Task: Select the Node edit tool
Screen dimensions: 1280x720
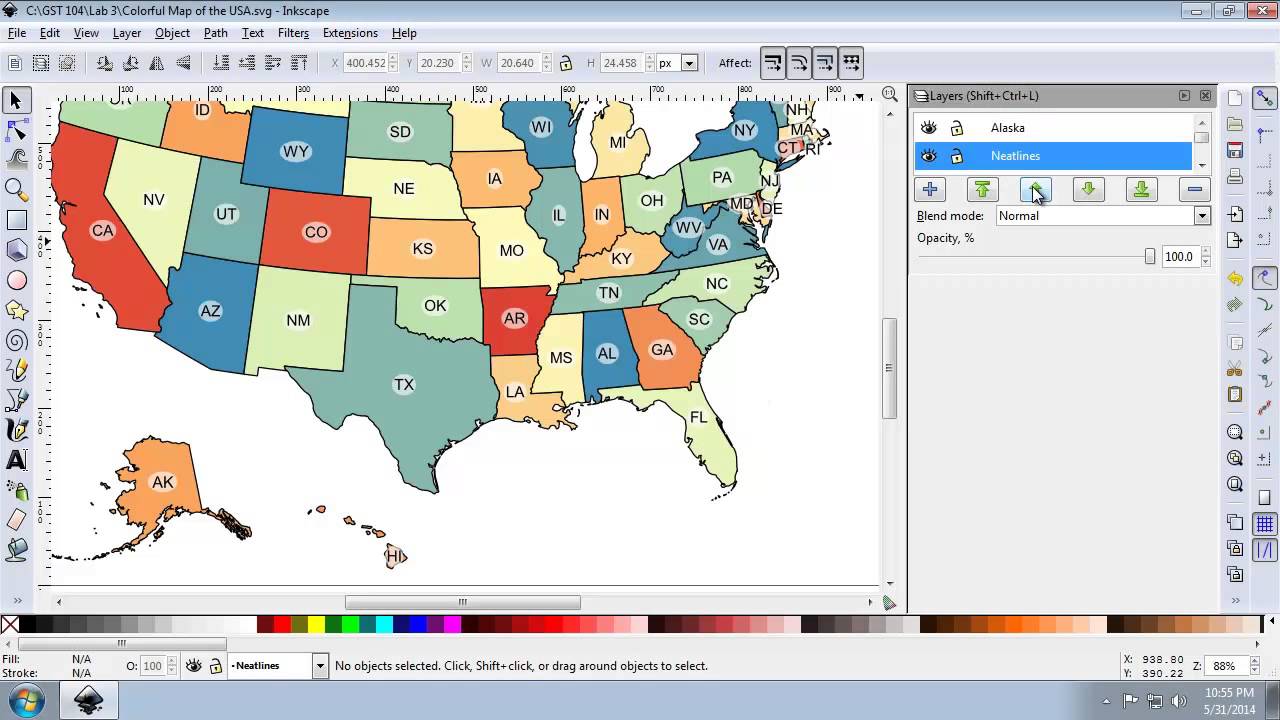Action: (16, 130)
